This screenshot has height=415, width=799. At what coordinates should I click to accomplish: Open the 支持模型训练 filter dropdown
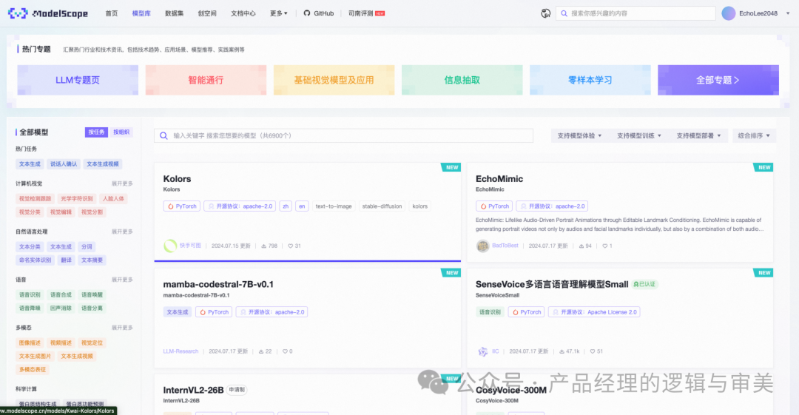coord(639,136)
